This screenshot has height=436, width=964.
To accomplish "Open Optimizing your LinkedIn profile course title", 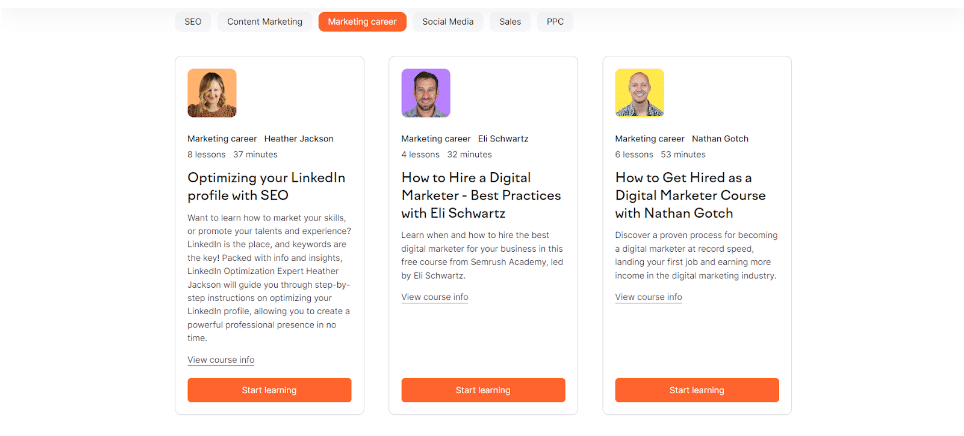I will 266,186.
